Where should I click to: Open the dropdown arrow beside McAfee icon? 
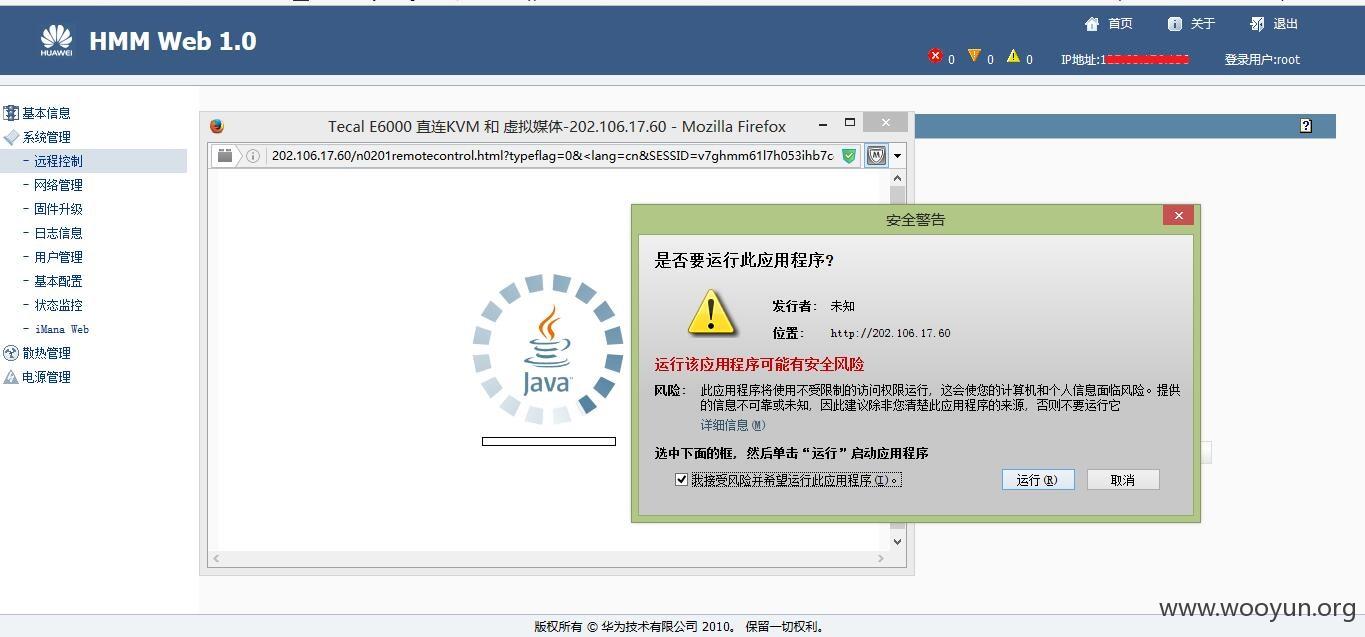click(x=897, y=156)
